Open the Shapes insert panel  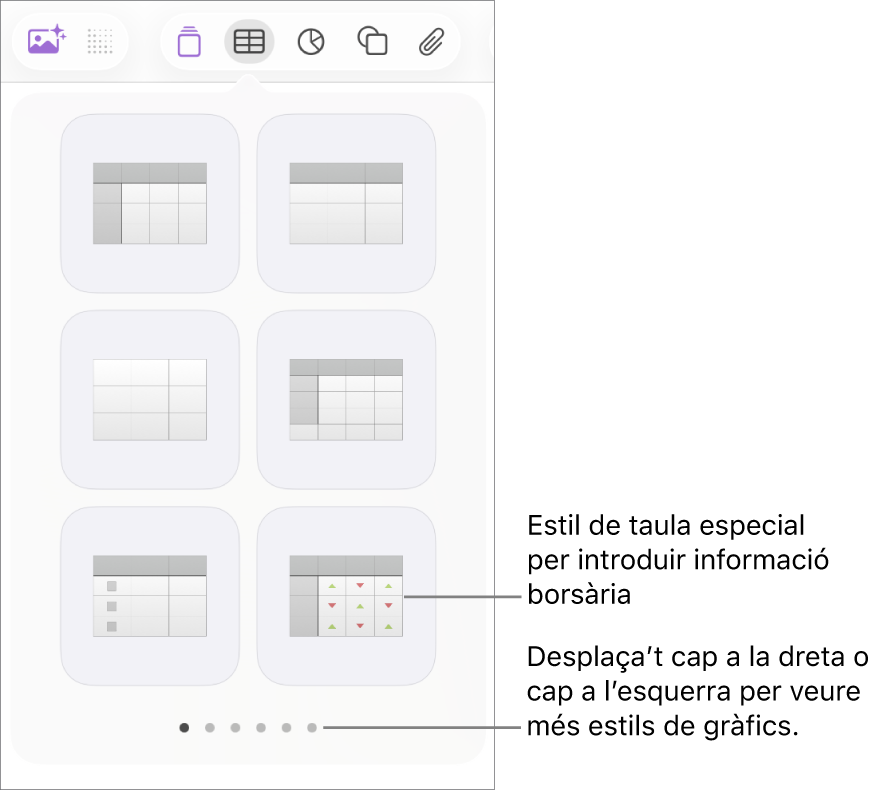(x=371, y=41)
